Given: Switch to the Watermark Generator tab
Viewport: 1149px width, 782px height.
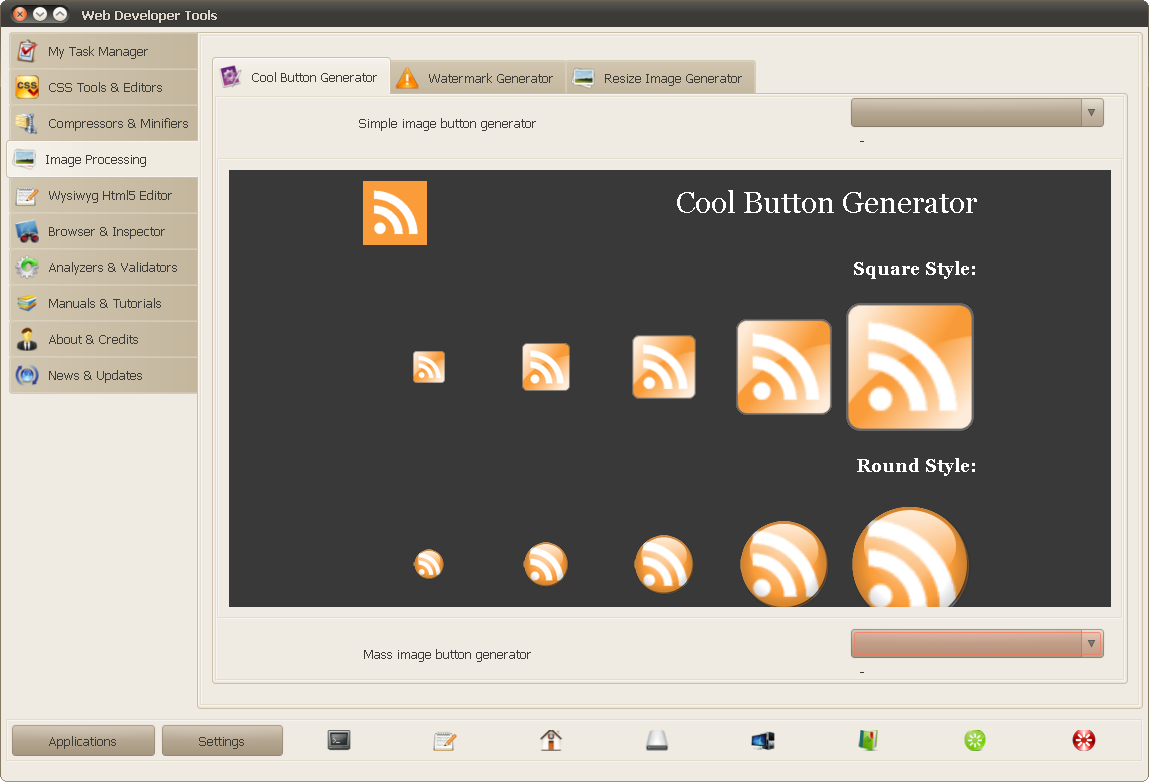Looking at the screenshot, I should [479, 78].
